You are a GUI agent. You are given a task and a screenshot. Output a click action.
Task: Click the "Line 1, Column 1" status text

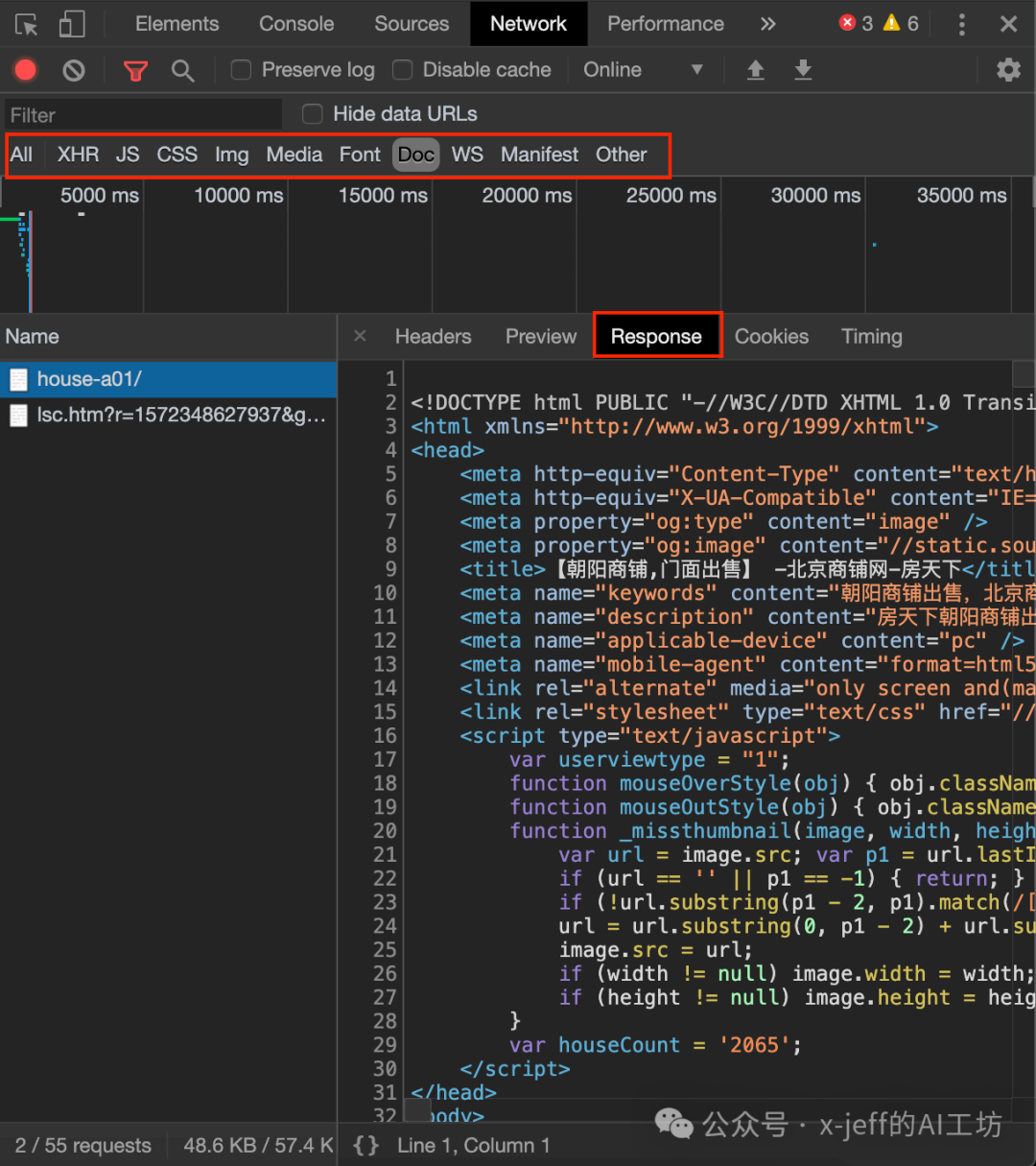[473, 1146]
